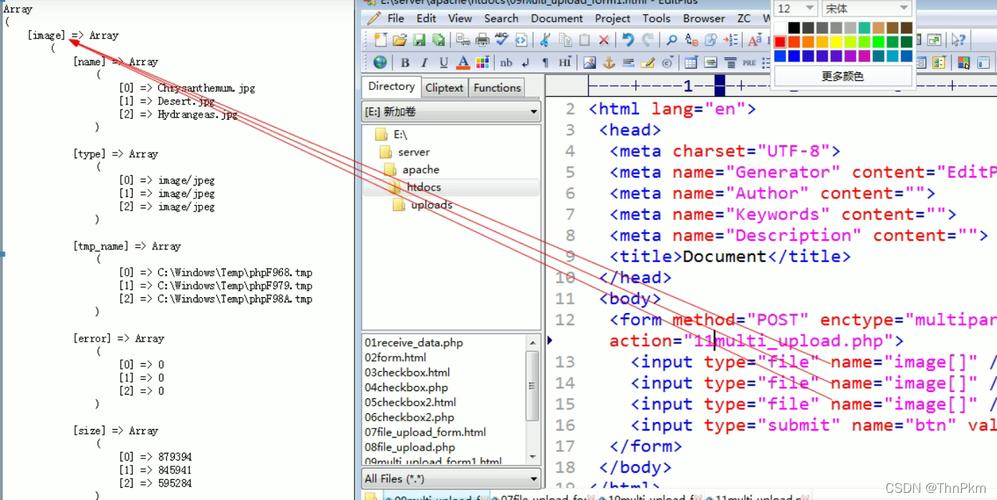This screenshot has height=500, width=997.
Task: Select file 07file_upload_form.html in list
Action: (x=425, y=432)
